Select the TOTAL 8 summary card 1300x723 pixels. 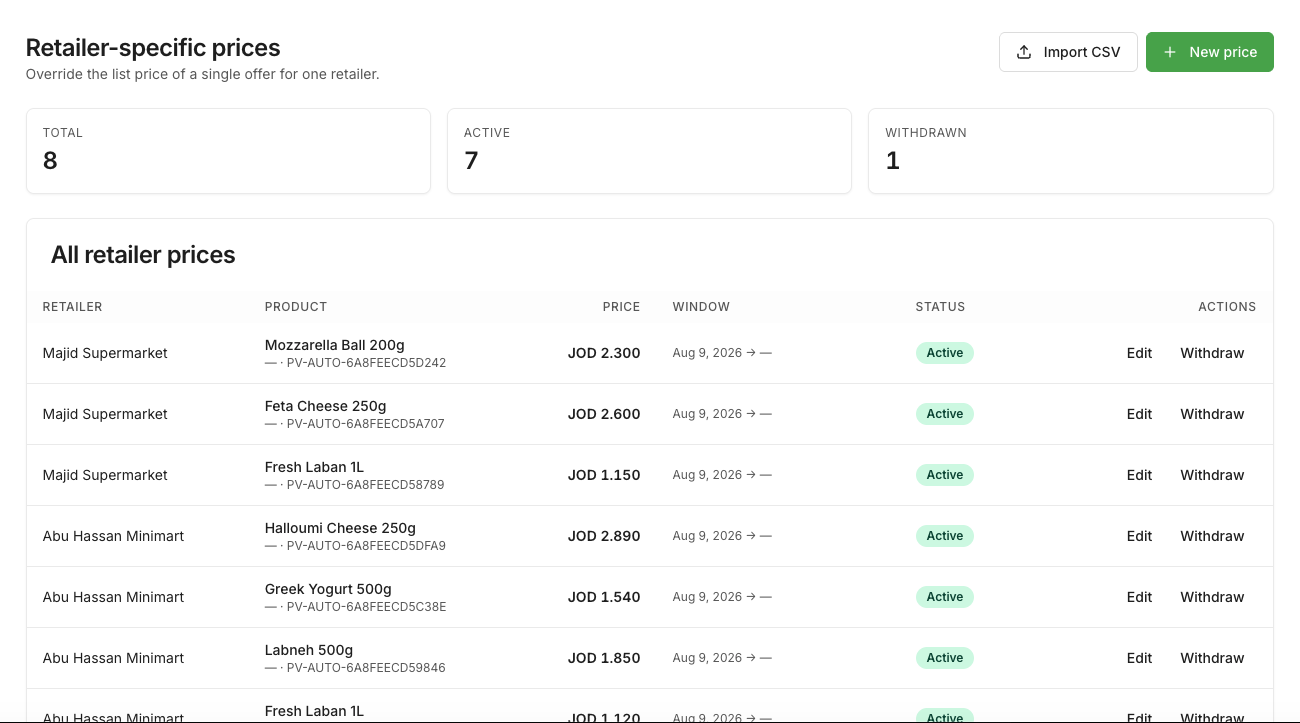click(x=228, y=151)
